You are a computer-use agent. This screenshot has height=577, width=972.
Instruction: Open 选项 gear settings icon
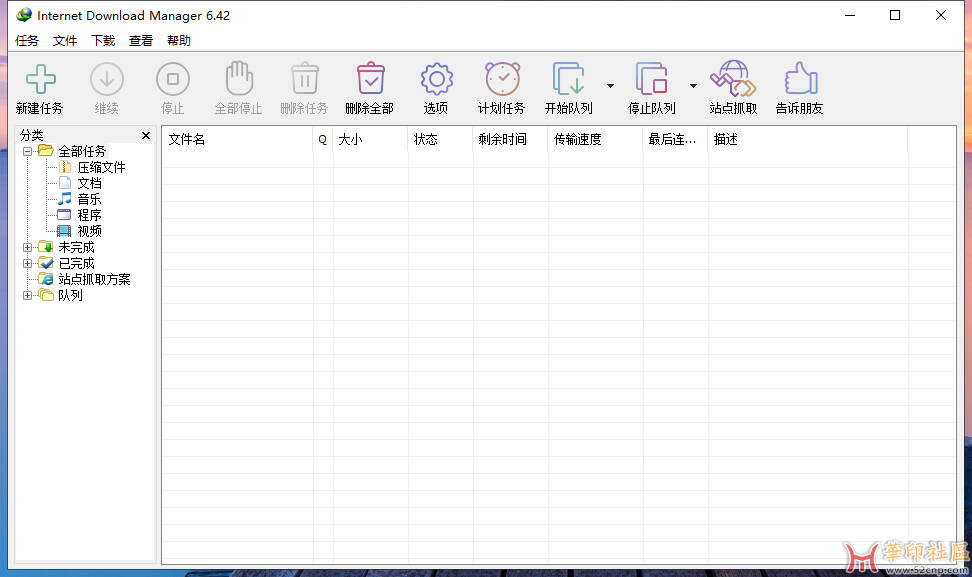coord(436,79)
